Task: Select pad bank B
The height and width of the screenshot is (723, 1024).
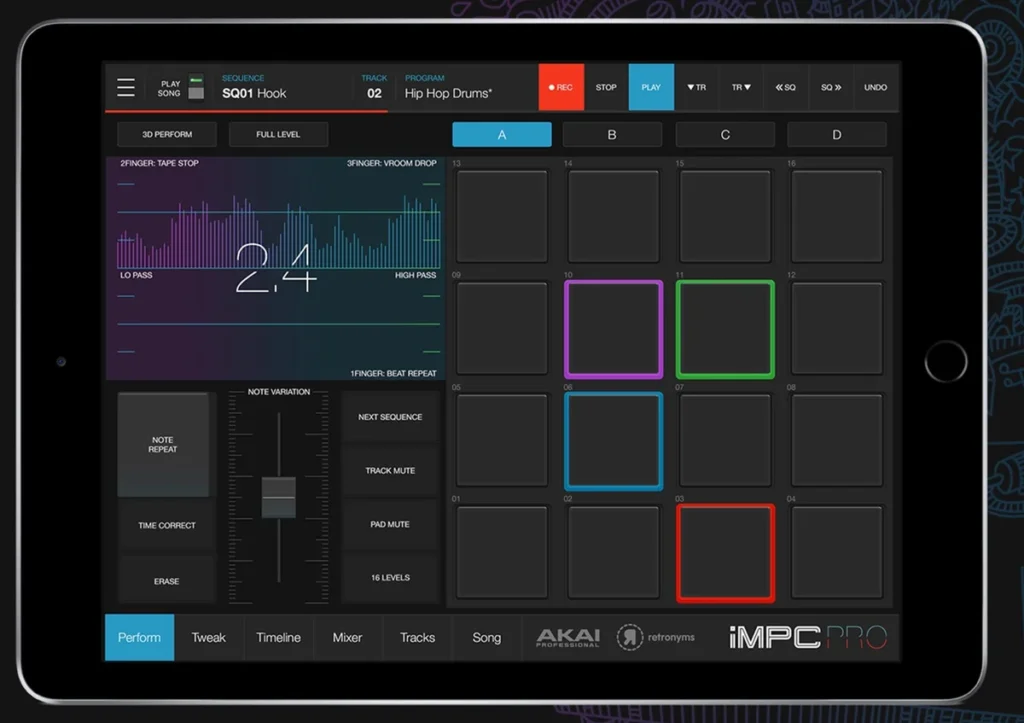Action: pyautogui.click(x=612, y=135)
